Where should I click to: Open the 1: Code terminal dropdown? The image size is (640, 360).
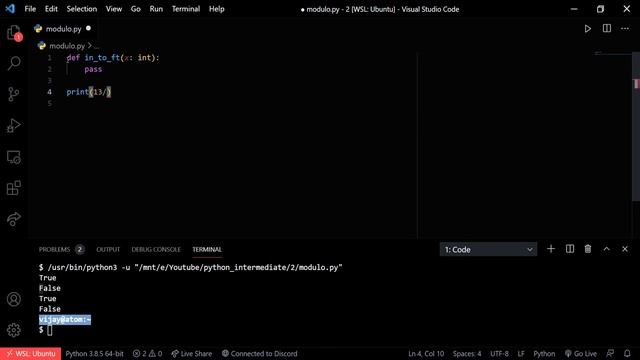488,249
